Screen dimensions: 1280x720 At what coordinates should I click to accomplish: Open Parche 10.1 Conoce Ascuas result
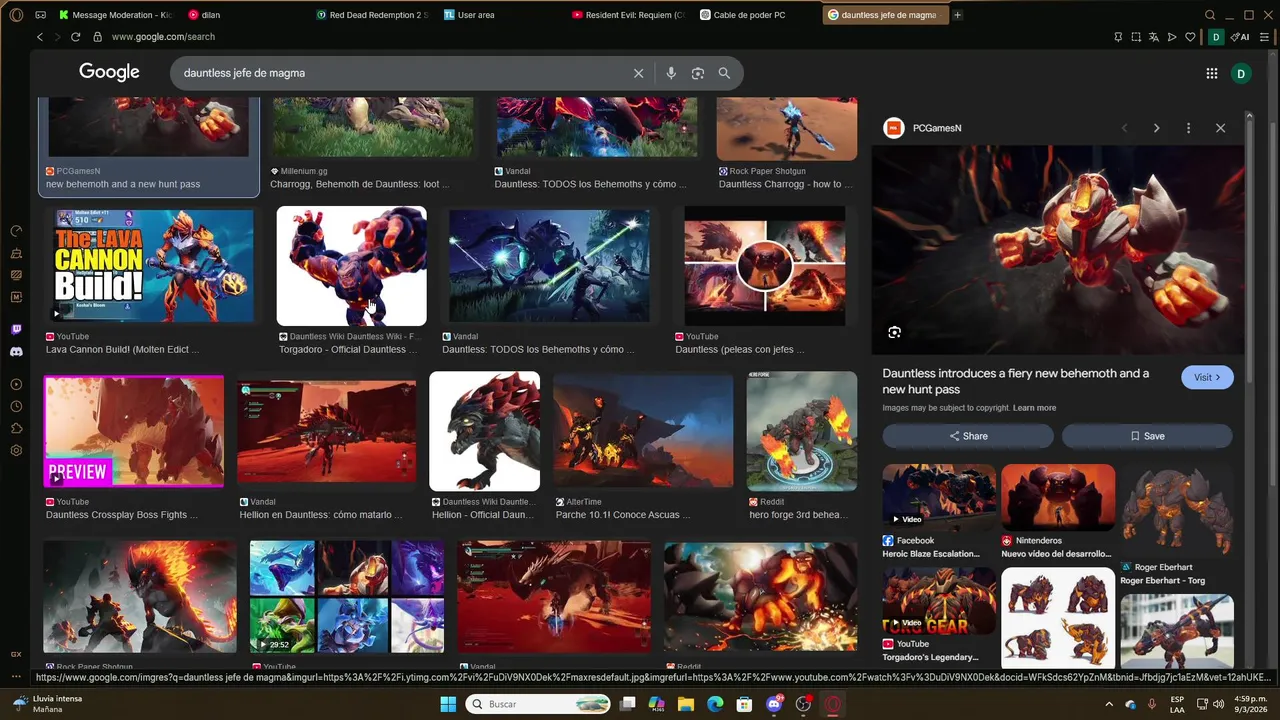[x=643, y=431]
